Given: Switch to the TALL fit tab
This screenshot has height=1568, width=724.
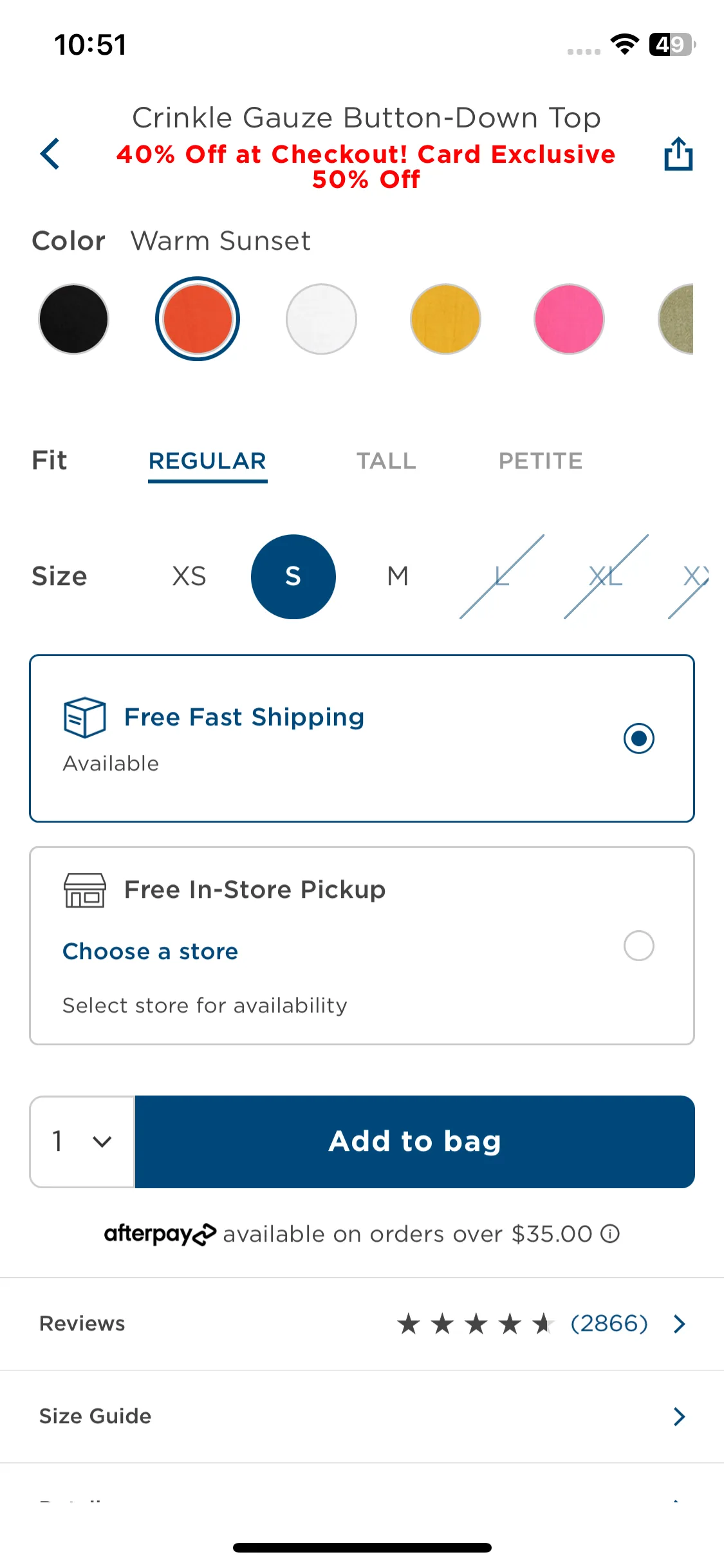Looking at the screenshot, I should point(387,461).
